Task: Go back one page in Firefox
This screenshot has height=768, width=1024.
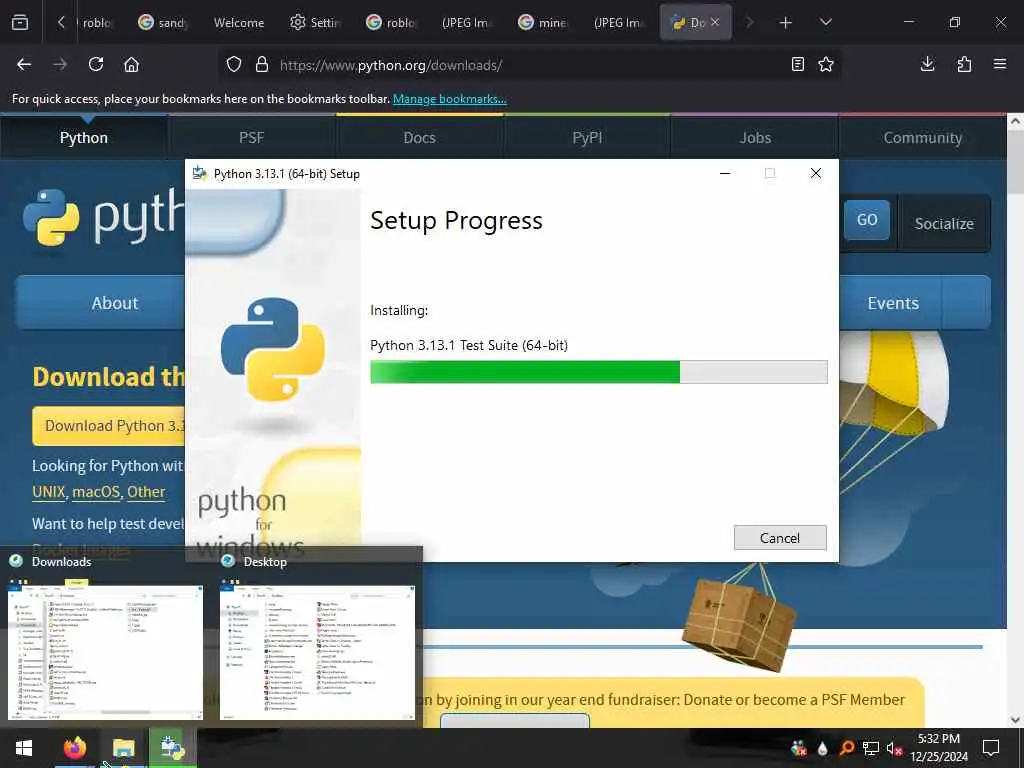Action: [x=24, y=65]
